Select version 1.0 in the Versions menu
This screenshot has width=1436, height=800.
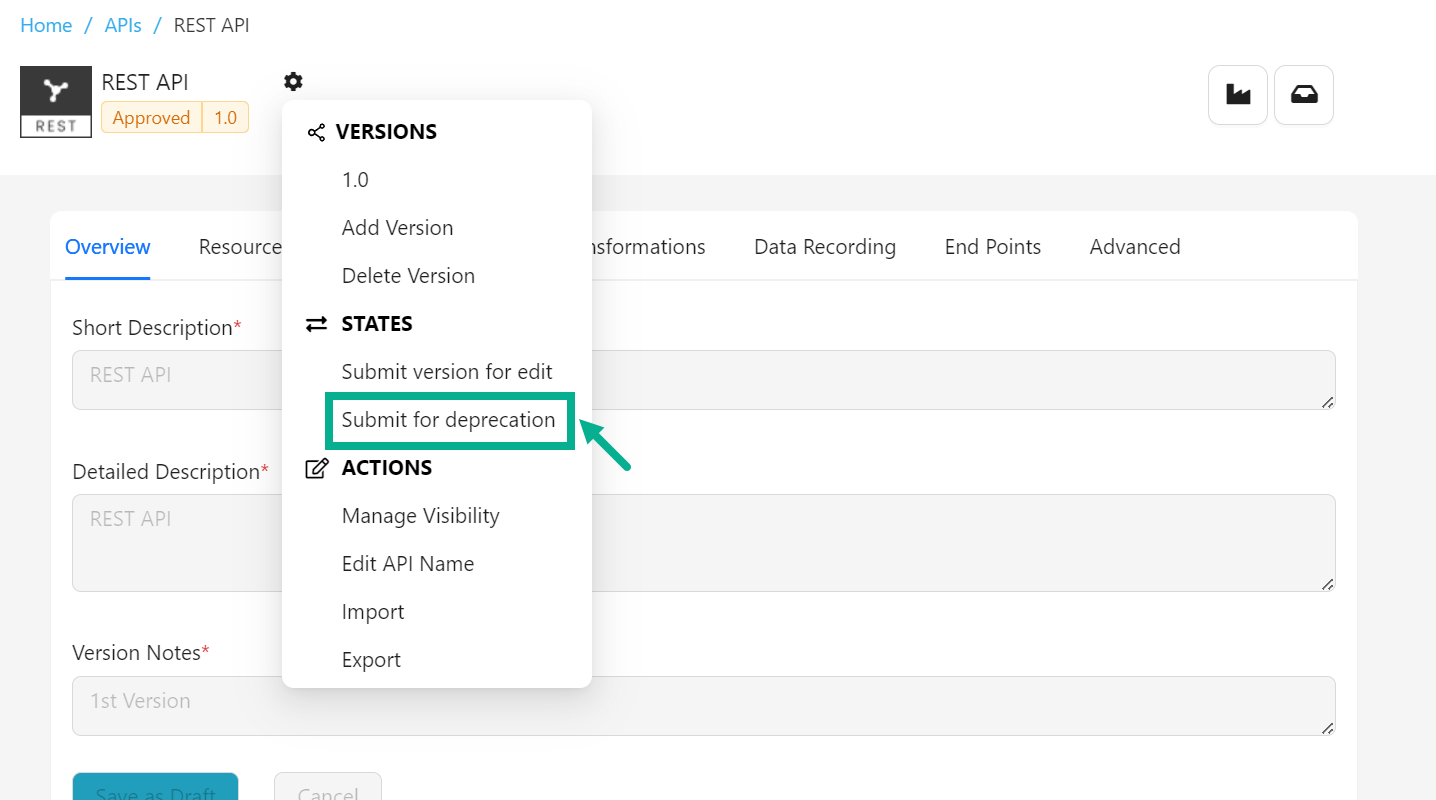coord(355,180)
